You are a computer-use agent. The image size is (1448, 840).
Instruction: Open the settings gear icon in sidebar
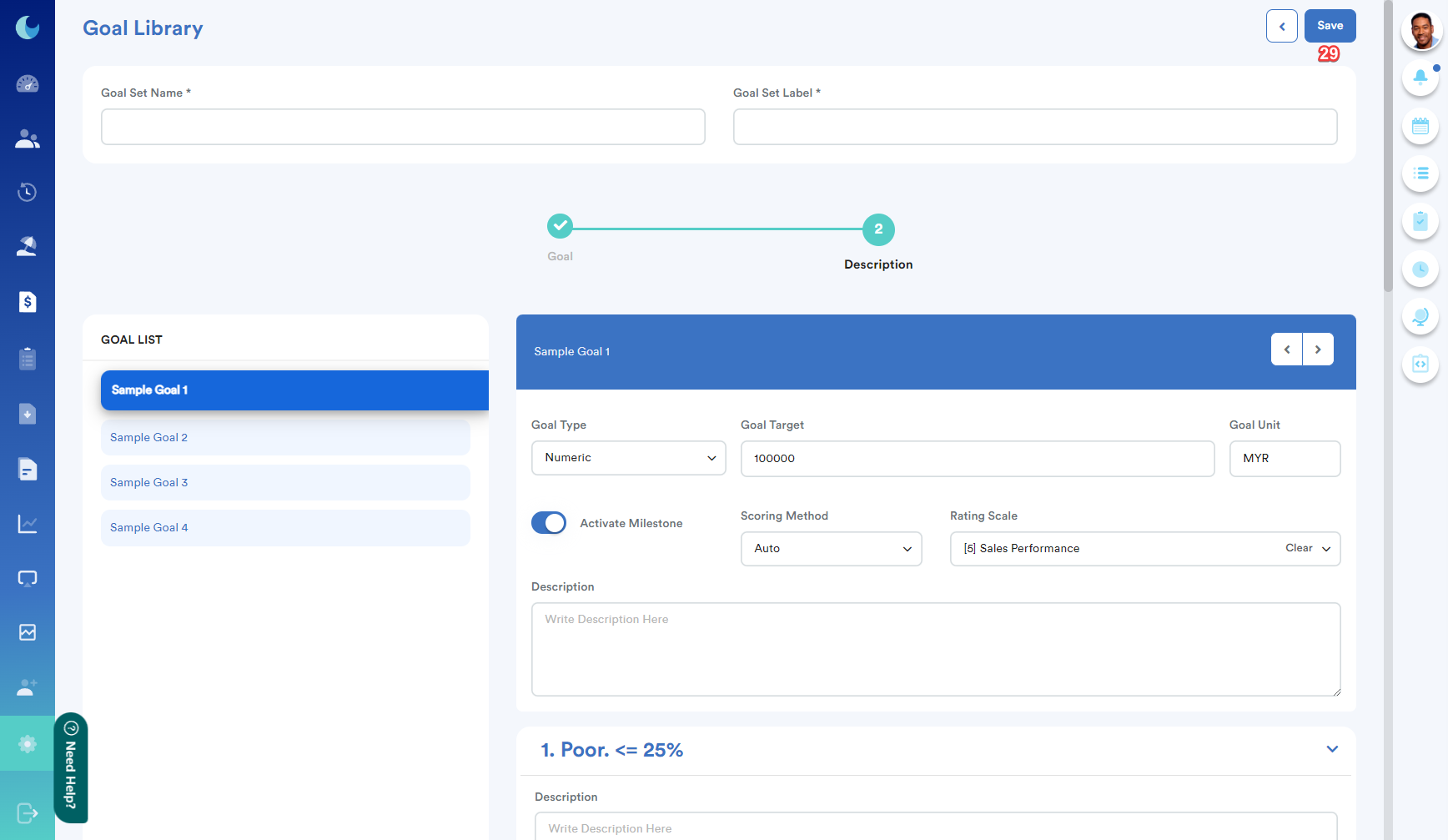(x=28, y=743)
